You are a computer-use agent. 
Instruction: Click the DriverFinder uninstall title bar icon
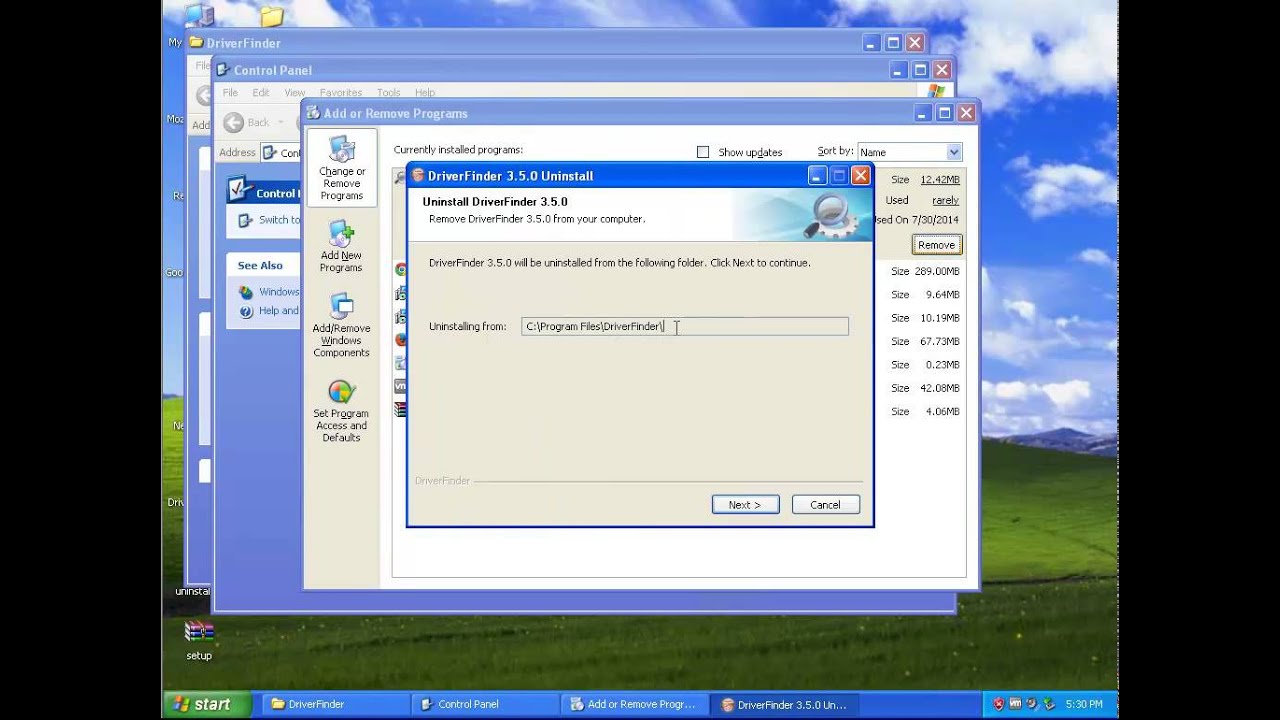(x=418, y=176)
